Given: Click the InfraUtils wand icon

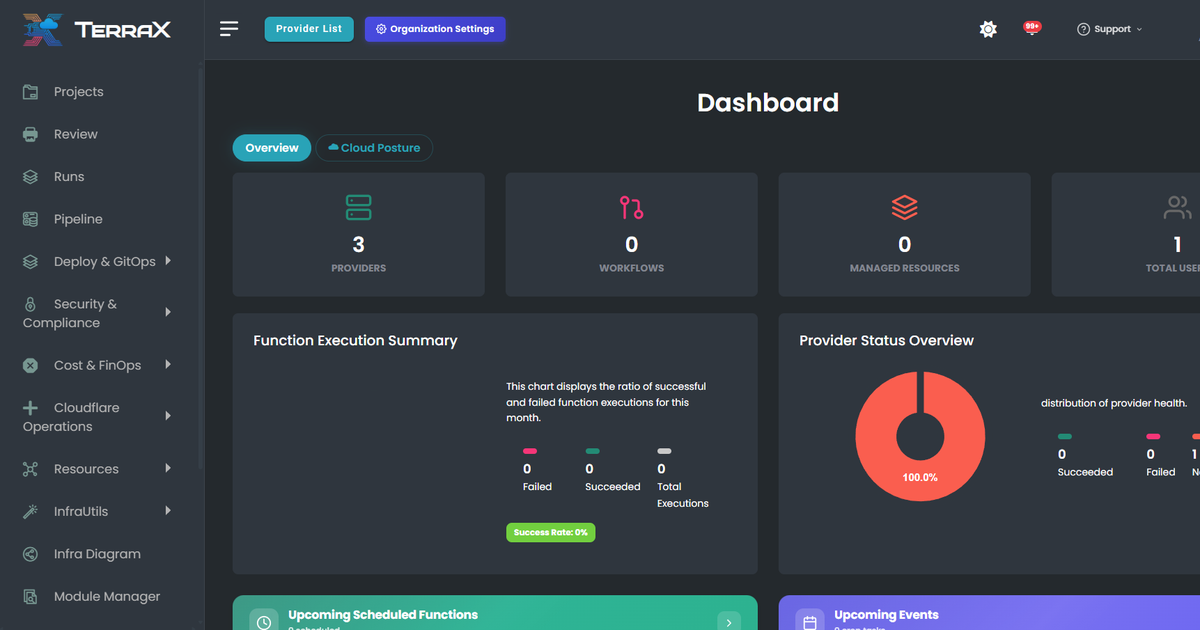Looking at the screenshot, I should point(31,512).
